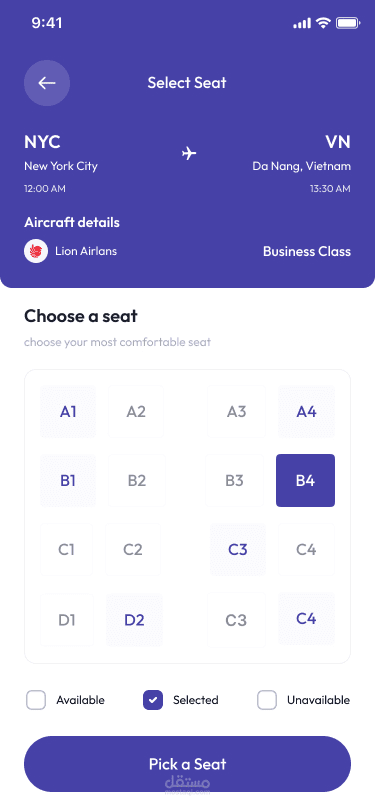Uncheck the Selected checkbox
375x812 pixels.
point(153,700)
